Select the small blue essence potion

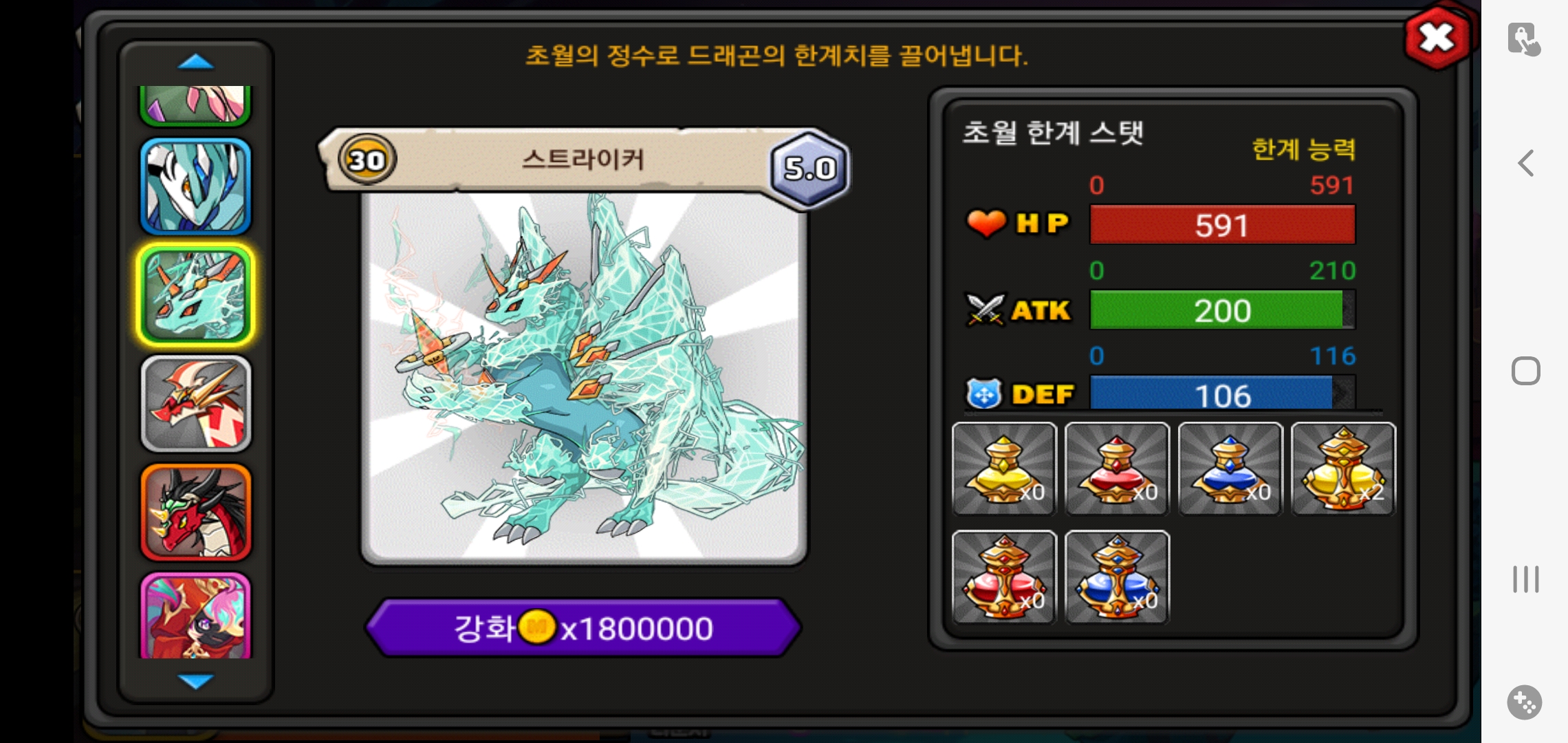(x=1230, y=469)
